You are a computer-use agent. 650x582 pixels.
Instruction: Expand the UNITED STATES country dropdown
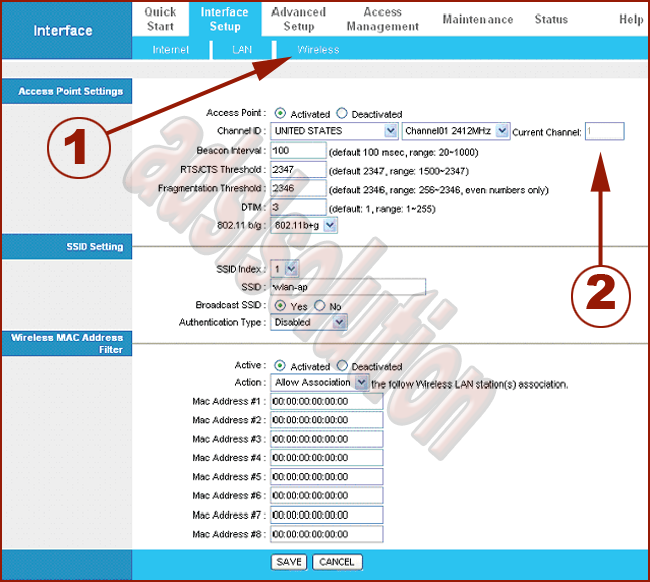tap(334, 131)
